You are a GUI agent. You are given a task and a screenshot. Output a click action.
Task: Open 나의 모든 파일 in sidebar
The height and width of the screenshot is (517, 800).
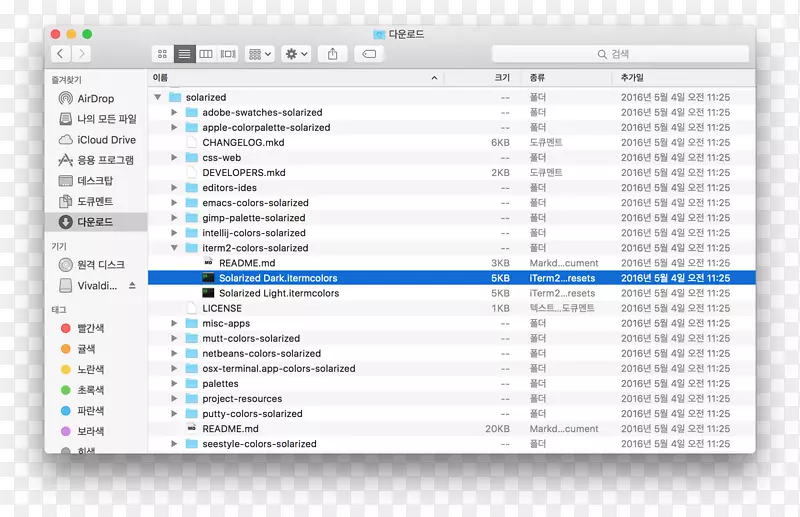coord(97,119)
